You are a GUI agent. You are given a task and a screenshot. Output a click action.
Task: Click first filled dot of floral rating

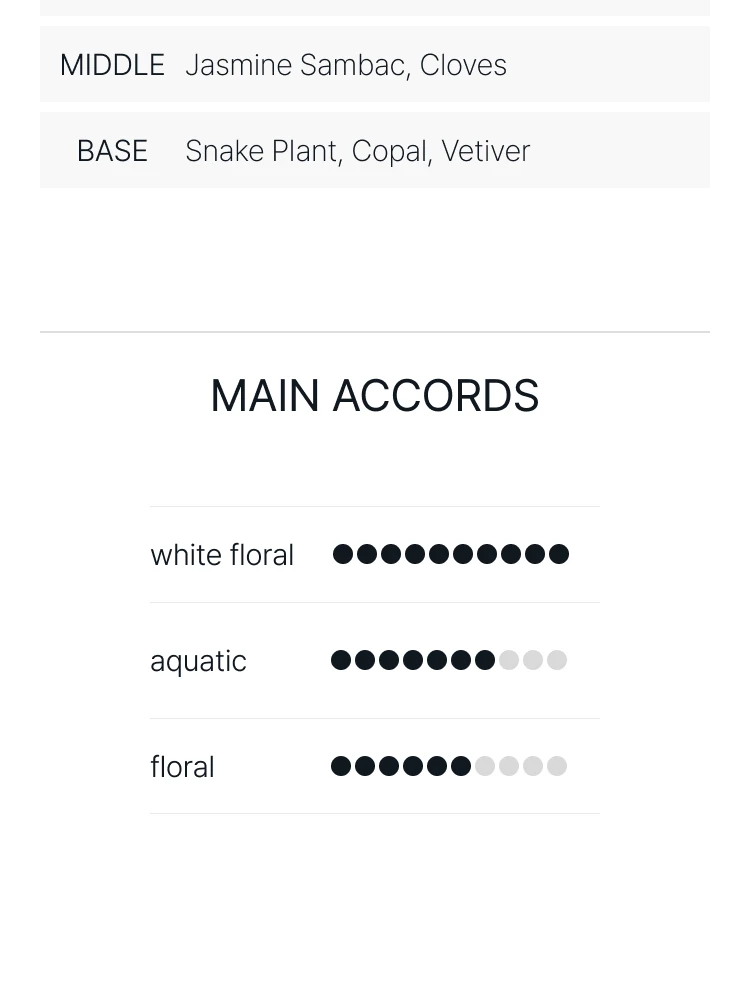[341, 766]
